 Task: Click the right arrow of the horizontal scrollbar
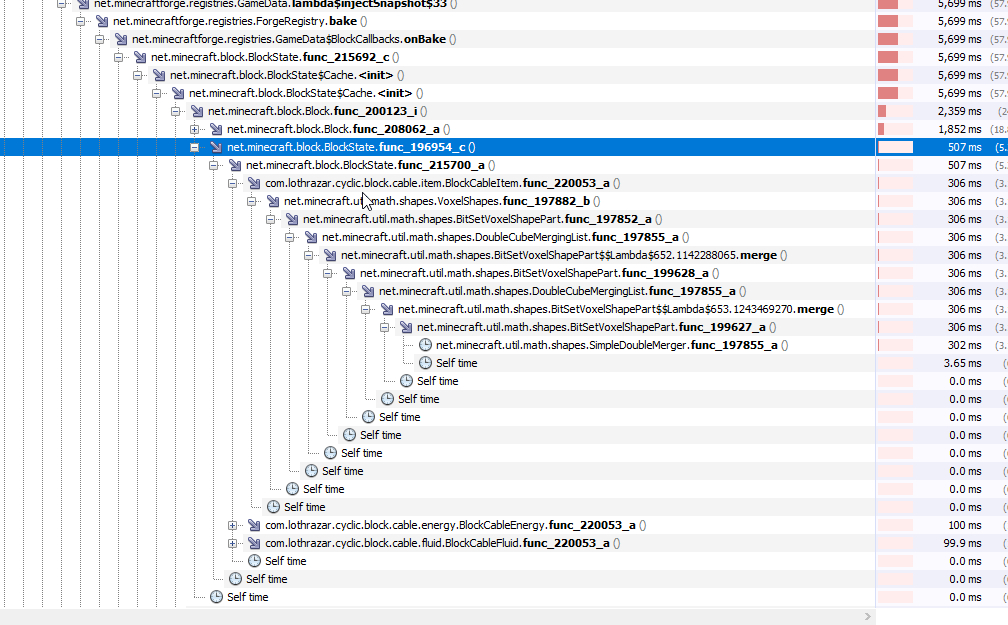point(866,617)
